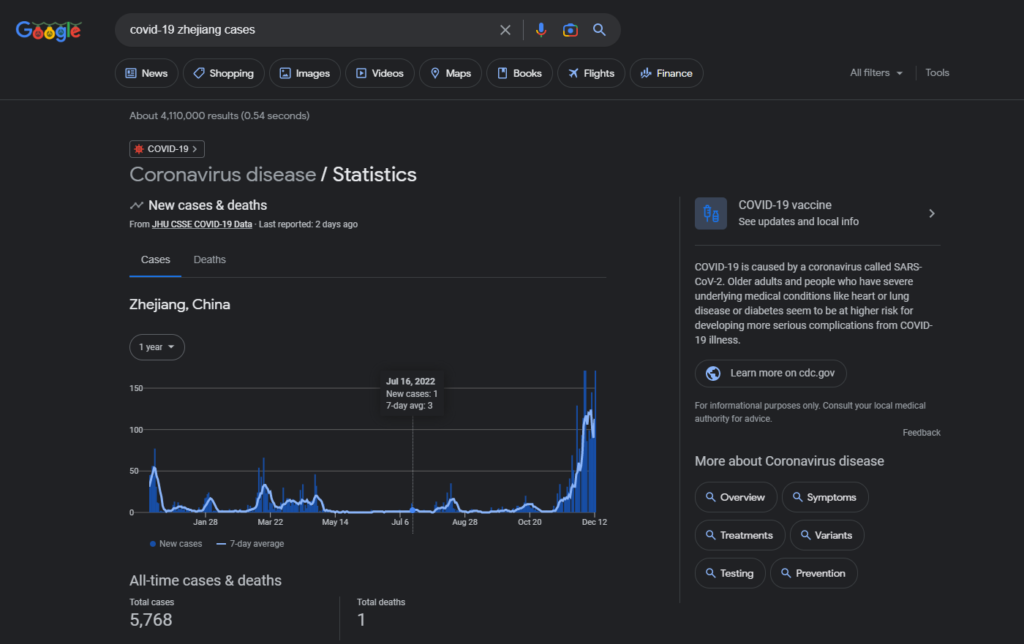Expand COVID-19 vaccine chevron arrow
Image resolution: width=1024 pixels, height=644 pixels.
[932, 214]
